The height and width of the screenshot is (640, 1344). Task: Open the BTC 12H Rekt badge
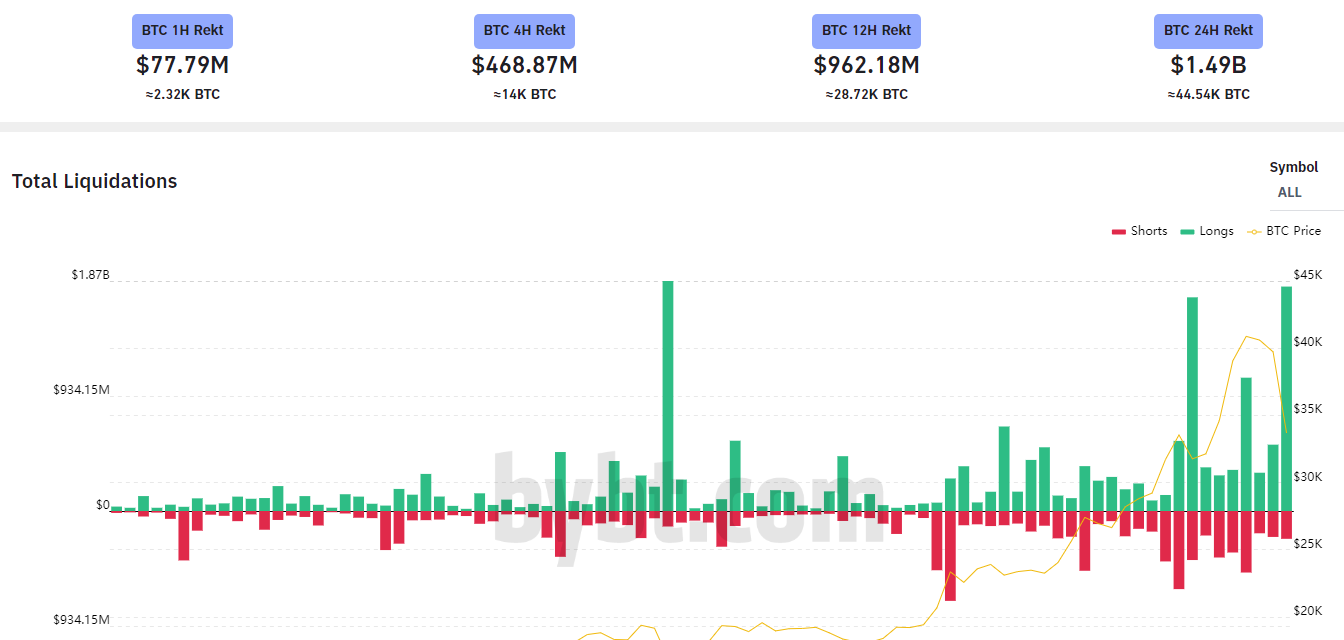pyautogui.click(x=866, y=31)
